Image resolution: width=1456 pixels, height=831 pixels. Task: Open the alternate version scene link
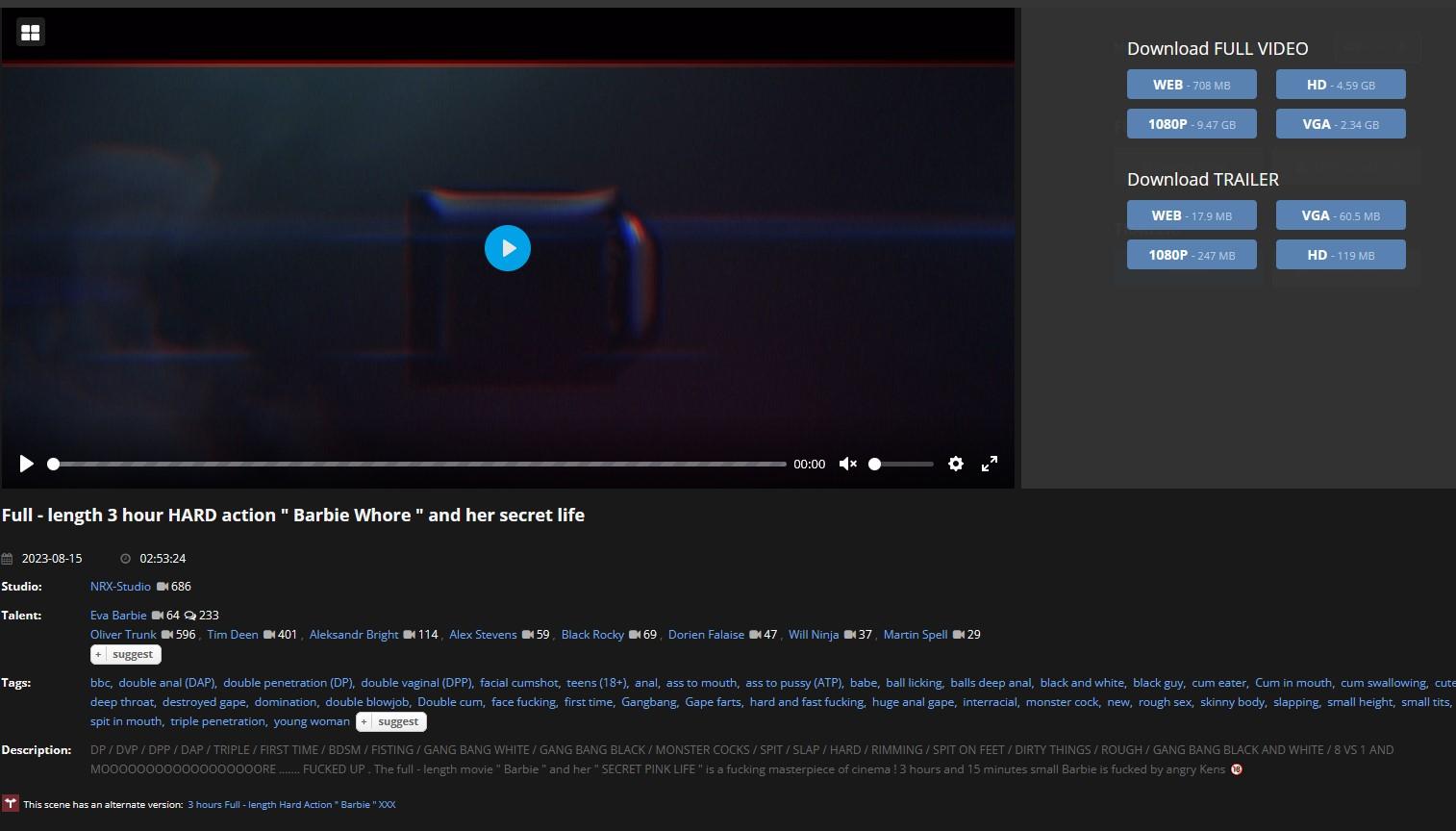[291, 804]
